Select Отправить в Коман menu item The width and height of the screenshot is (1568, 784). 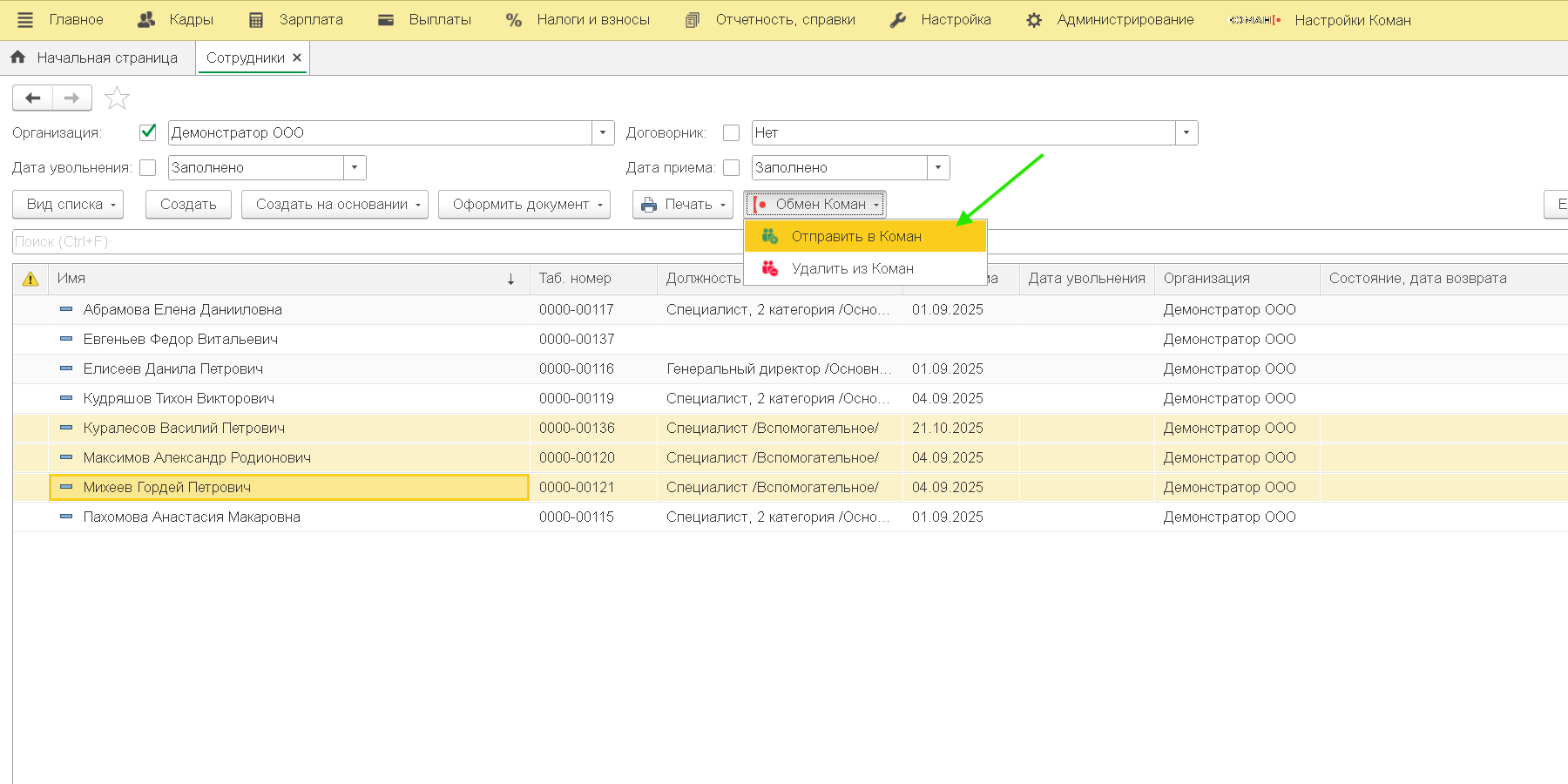856,236
